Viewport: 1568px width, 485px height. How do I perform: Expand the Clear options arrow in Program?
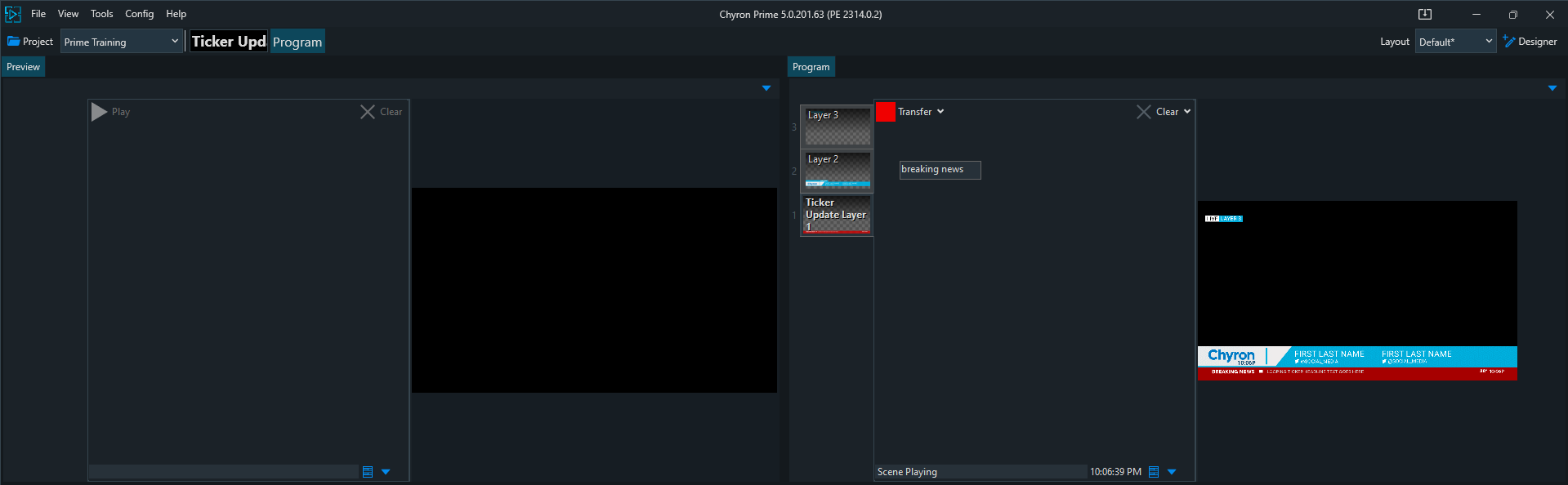[1187, 112]
